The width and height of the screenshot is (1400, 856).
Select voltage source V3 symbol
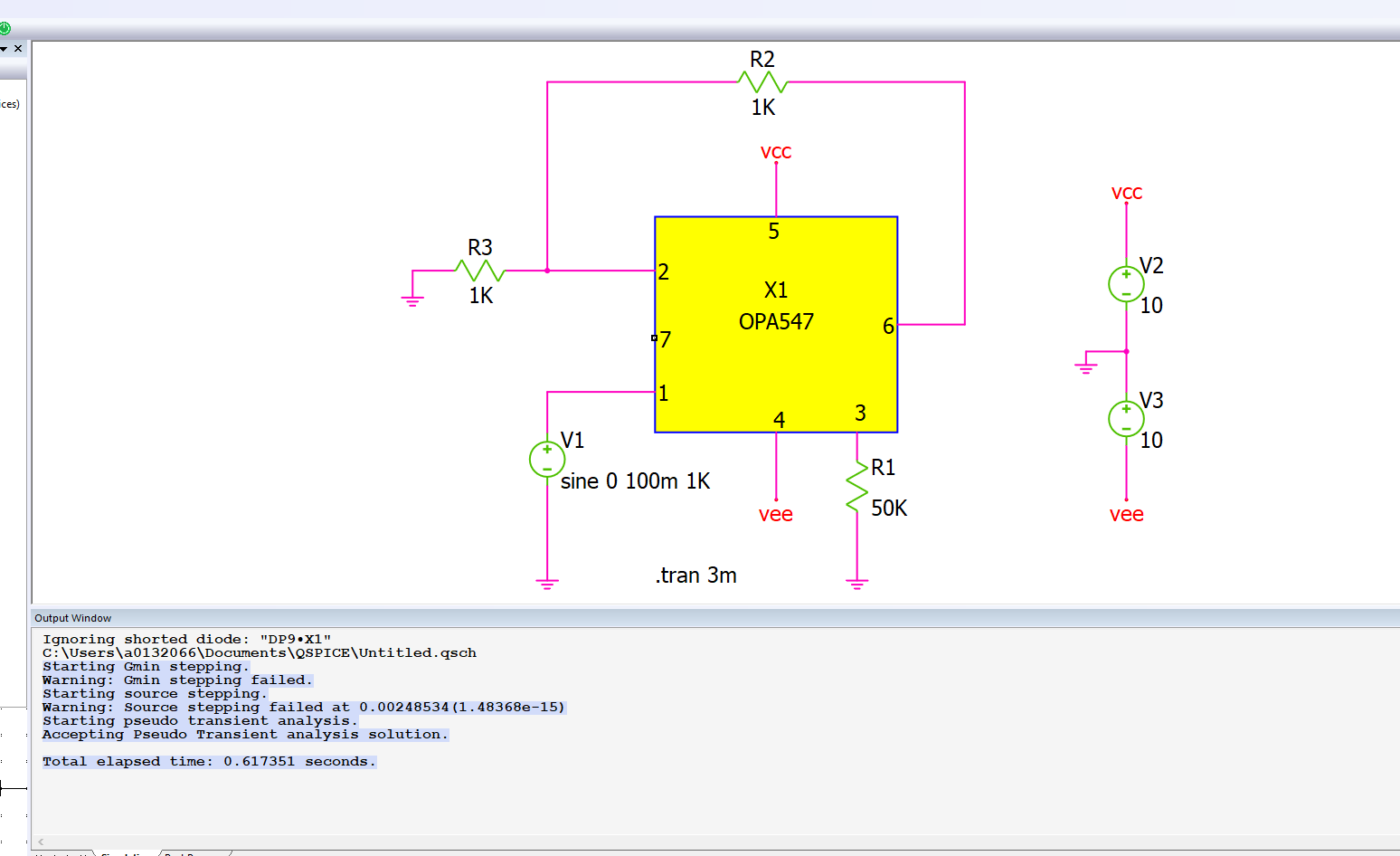[1126, 419]
